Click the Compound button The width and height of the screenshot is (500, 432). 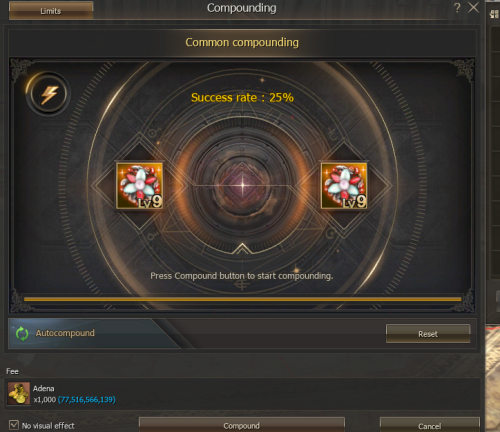coord(242,425)
